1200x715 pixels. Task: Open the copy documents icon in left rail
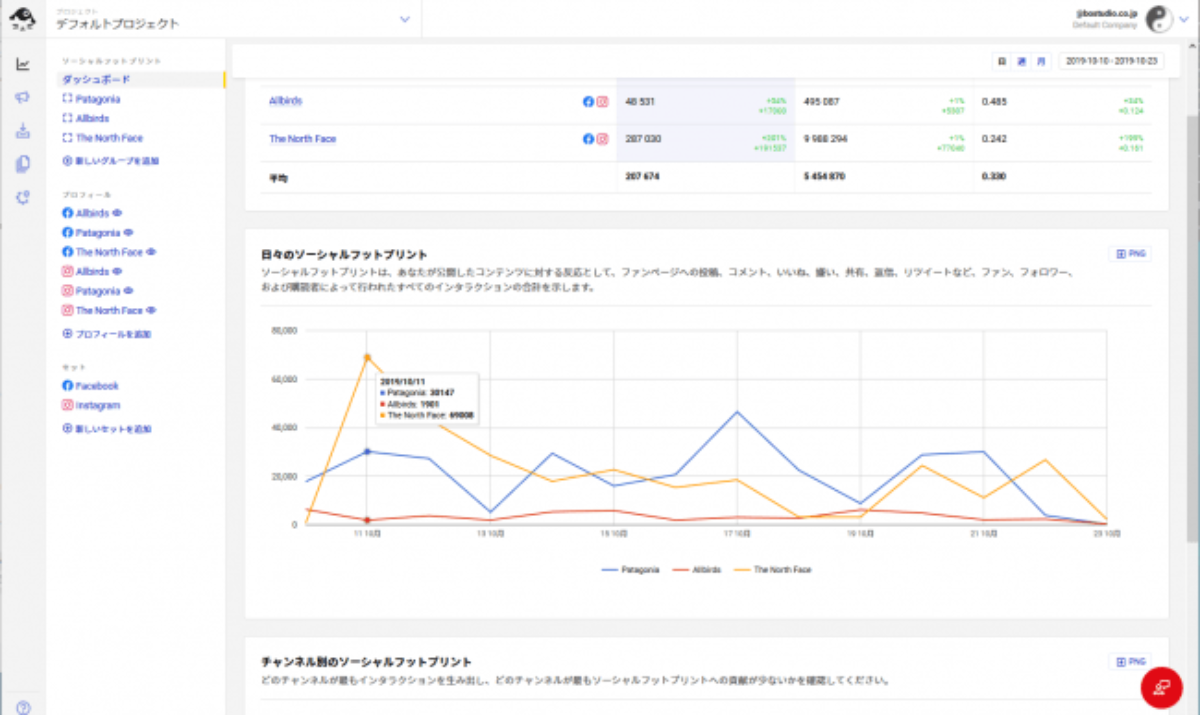click(23, 164)
